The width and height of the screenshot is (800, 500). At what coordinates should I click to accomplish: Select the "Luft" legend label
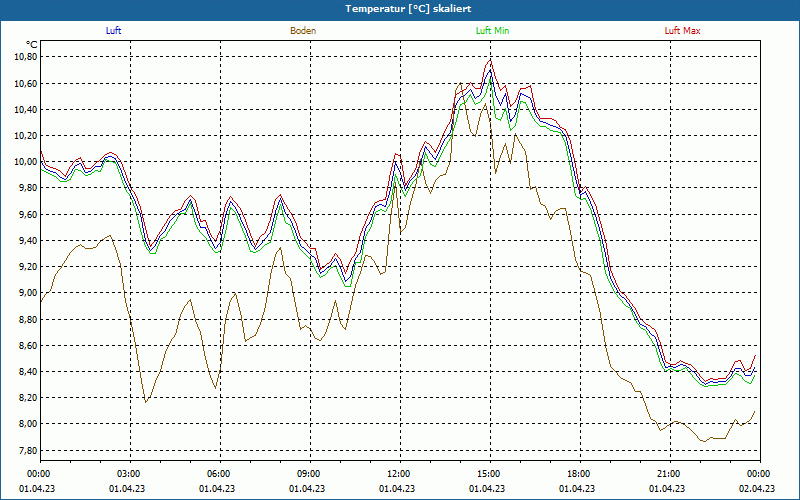click(113, 31)
